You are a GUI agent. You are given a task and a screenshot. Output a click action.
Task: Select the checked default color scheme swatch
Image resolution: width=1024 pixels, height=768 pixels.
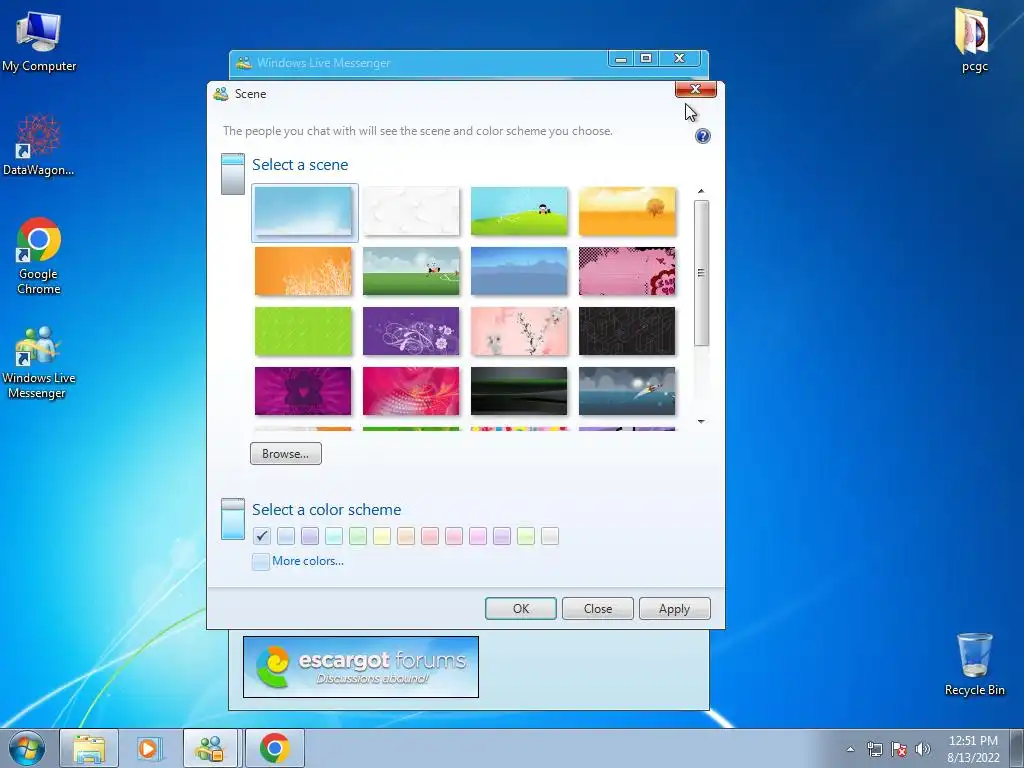[262, 536]
